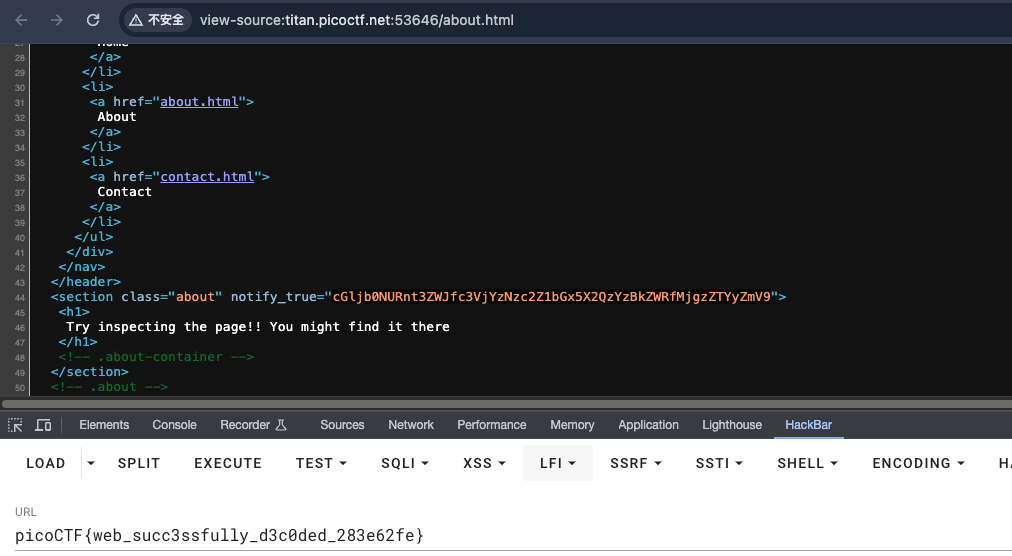Click the not secure warning icon
This screenshot has width=1012, height=556.
coord(136,20)
